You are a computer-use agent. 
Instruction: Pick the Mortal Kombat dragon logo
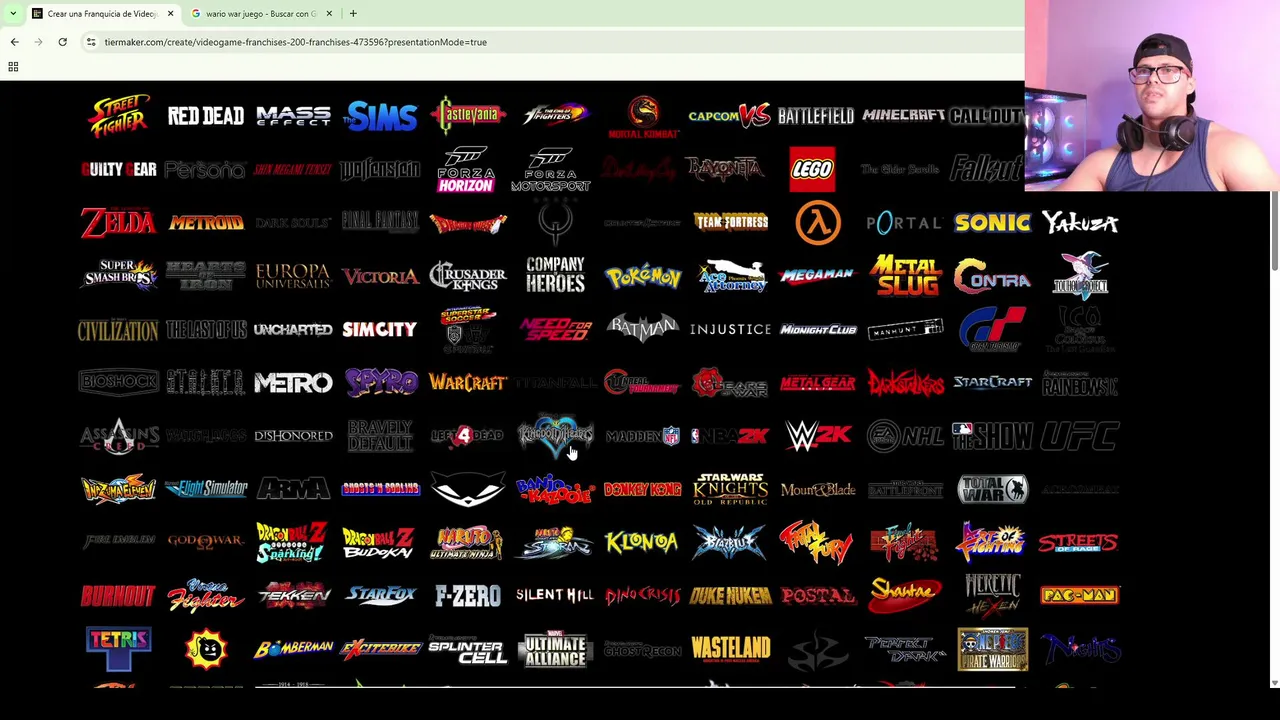point(643,116)
